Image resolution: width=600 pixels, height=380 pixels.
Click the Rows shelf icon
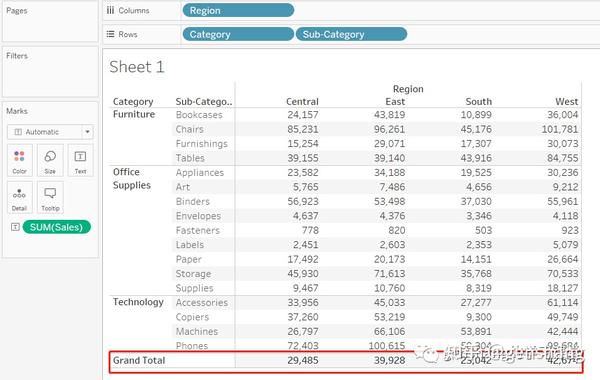point(111,34)
